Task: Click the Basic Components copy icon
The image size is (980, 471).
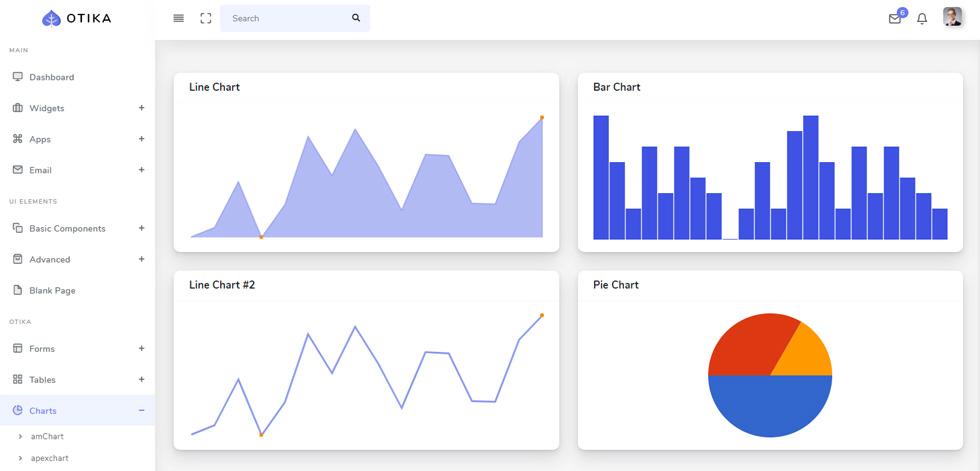Action: pyautogui.click(x=18, y=228)
